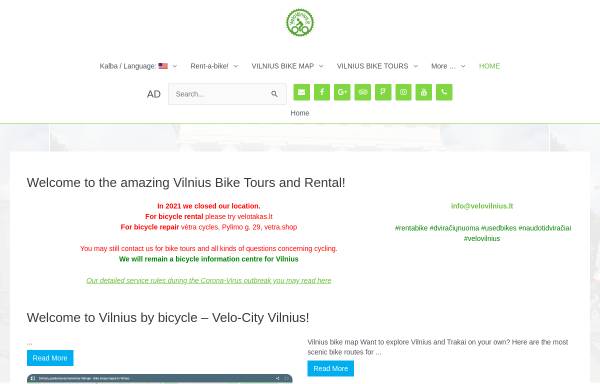Click the green bicycle gear logo
Image resolution: width=600 pixels, height=384 pixels.
coord(300,23)
